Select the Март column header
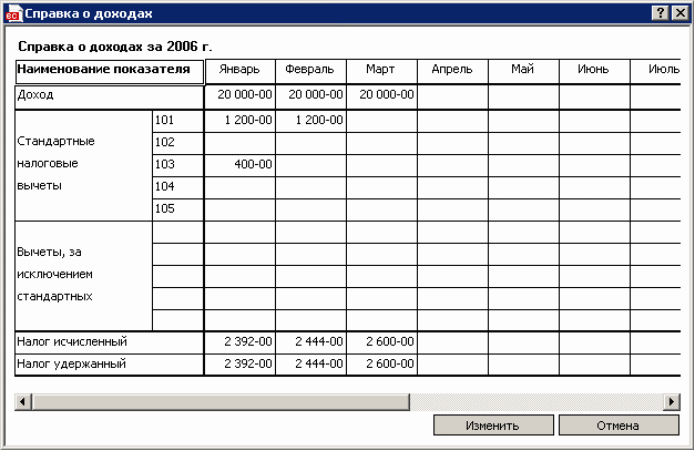The image size is (694, 450). pos(382,71)
